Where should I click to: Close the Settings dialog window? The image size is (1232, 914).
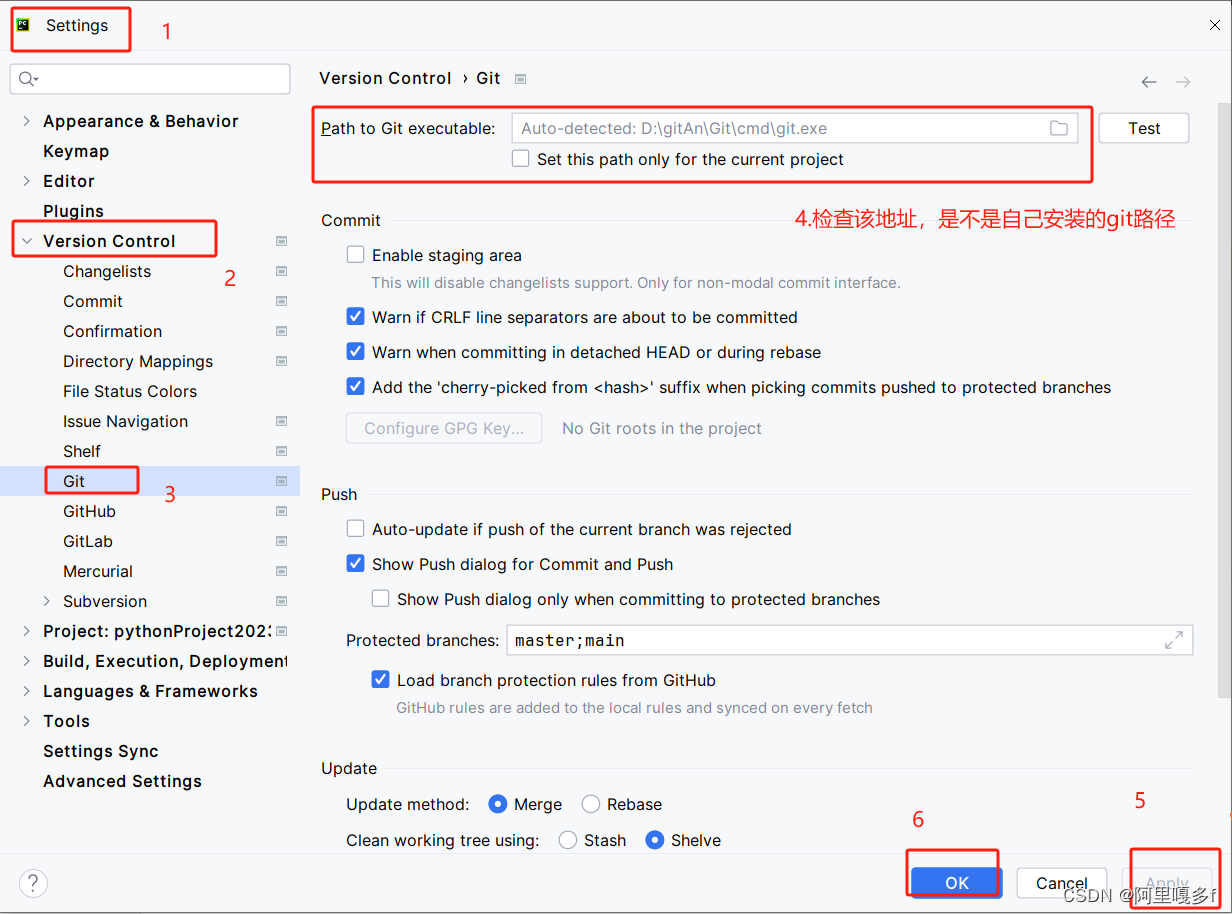click(1214, 25)
